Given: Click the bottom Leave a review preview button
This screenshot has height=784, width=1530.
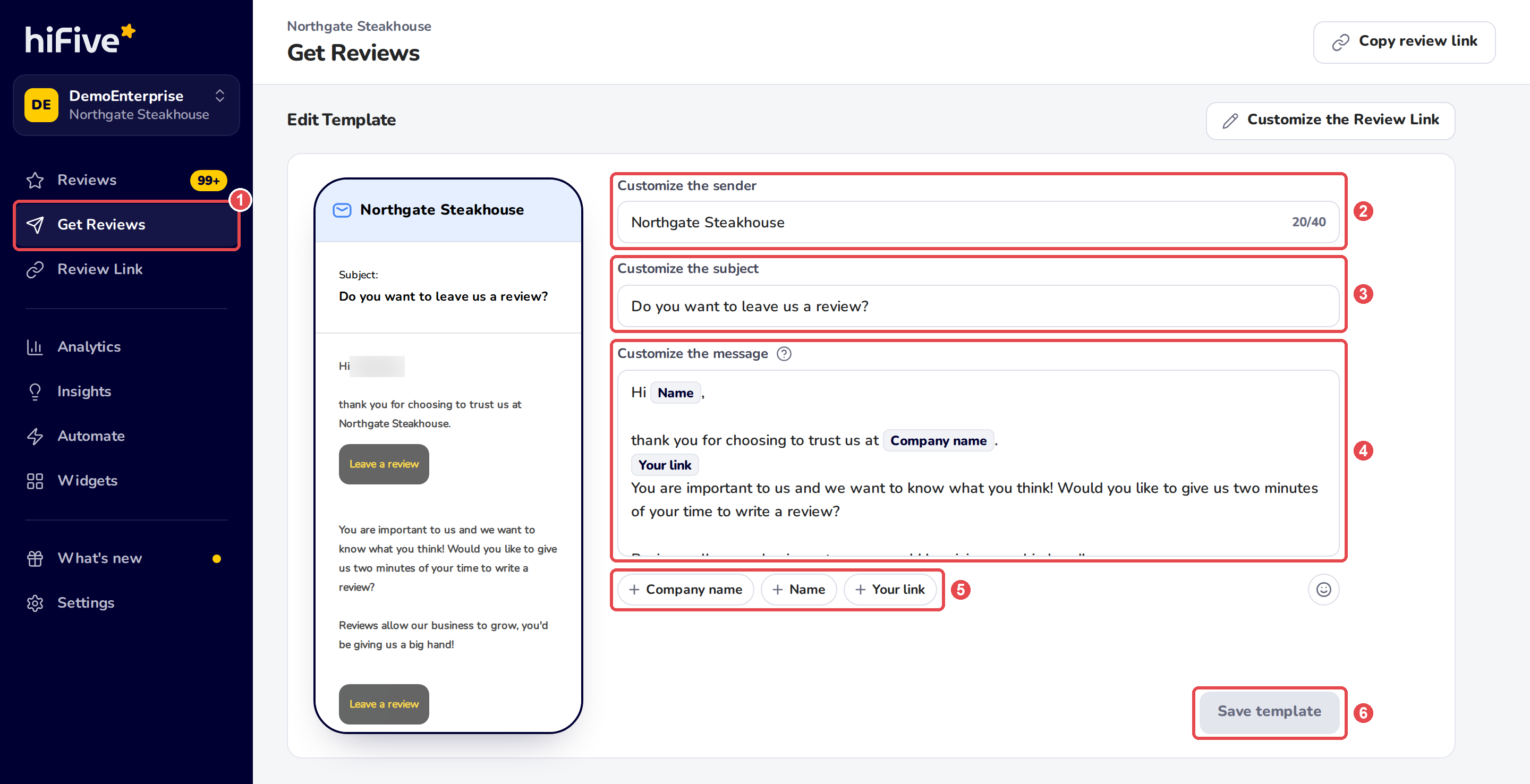Looking at the screenshot, I should (x=384, y=704).
